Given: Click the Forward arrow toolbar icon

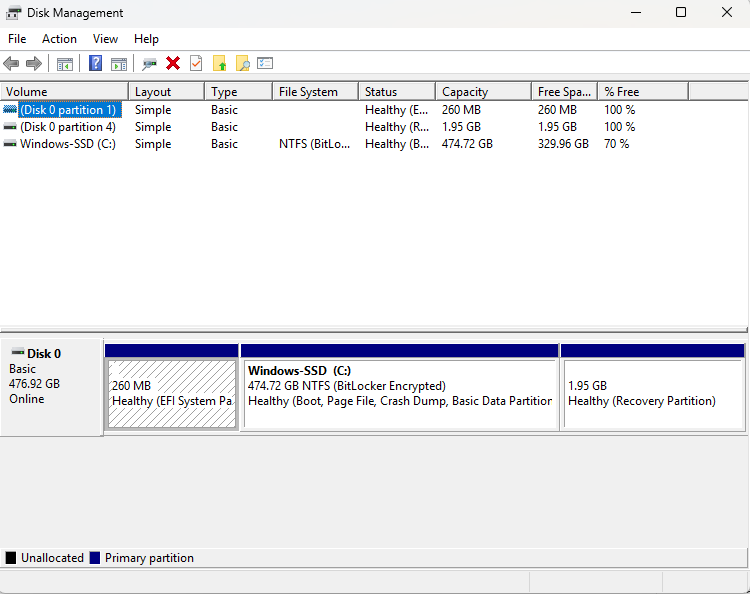Looking at the screenshot, I should coord(34,63).
